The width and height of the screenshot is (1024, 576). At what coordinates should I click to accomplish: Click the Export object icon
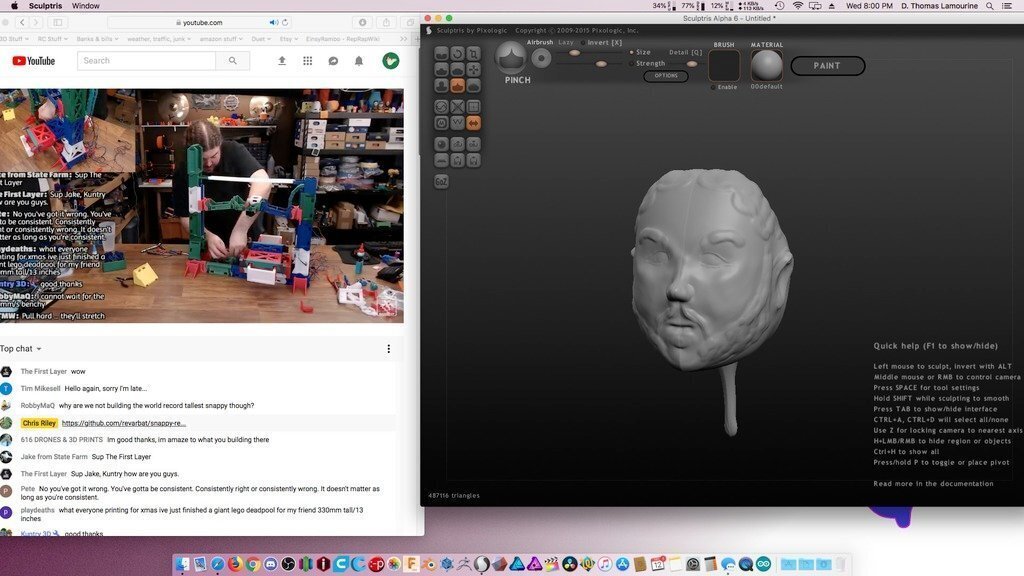click(473, 144)
